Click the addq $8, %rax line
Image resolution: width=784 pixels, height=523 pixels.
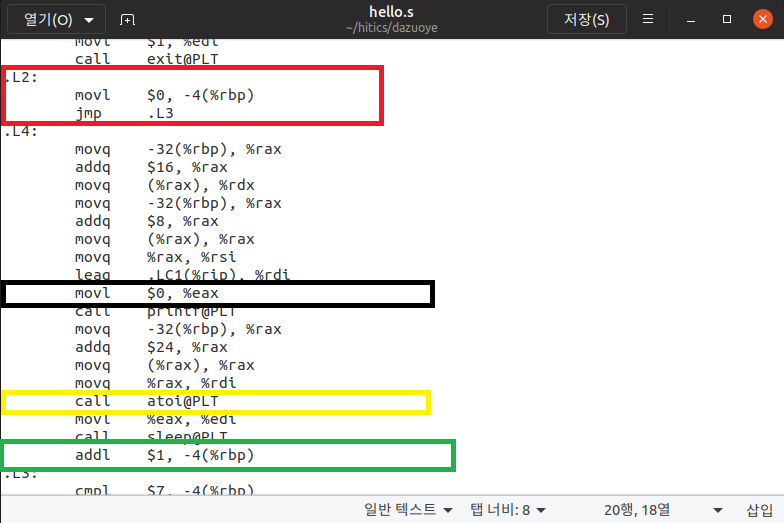coord(146,221)
